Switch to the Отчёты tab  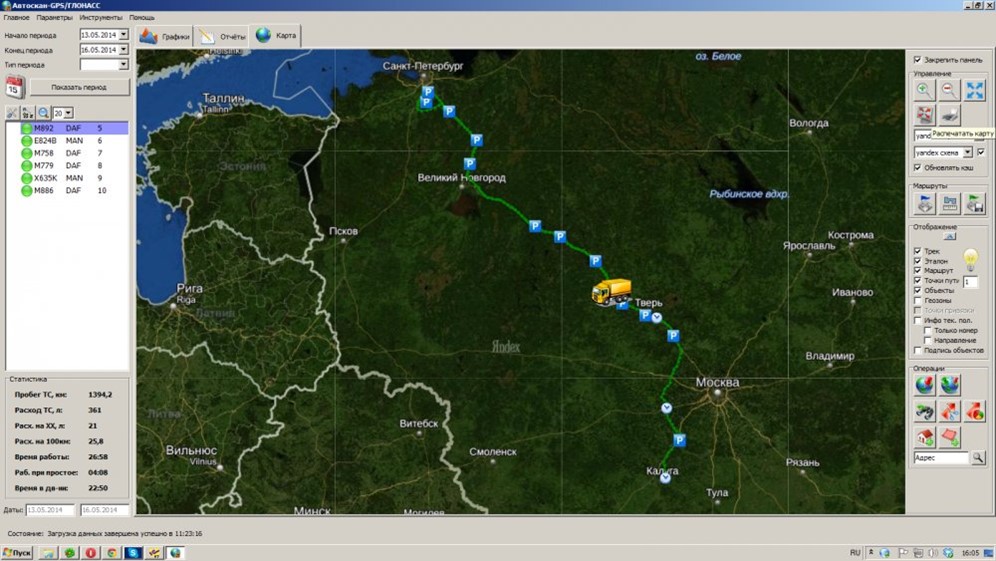pyautogui.click(x=221, y=36)
